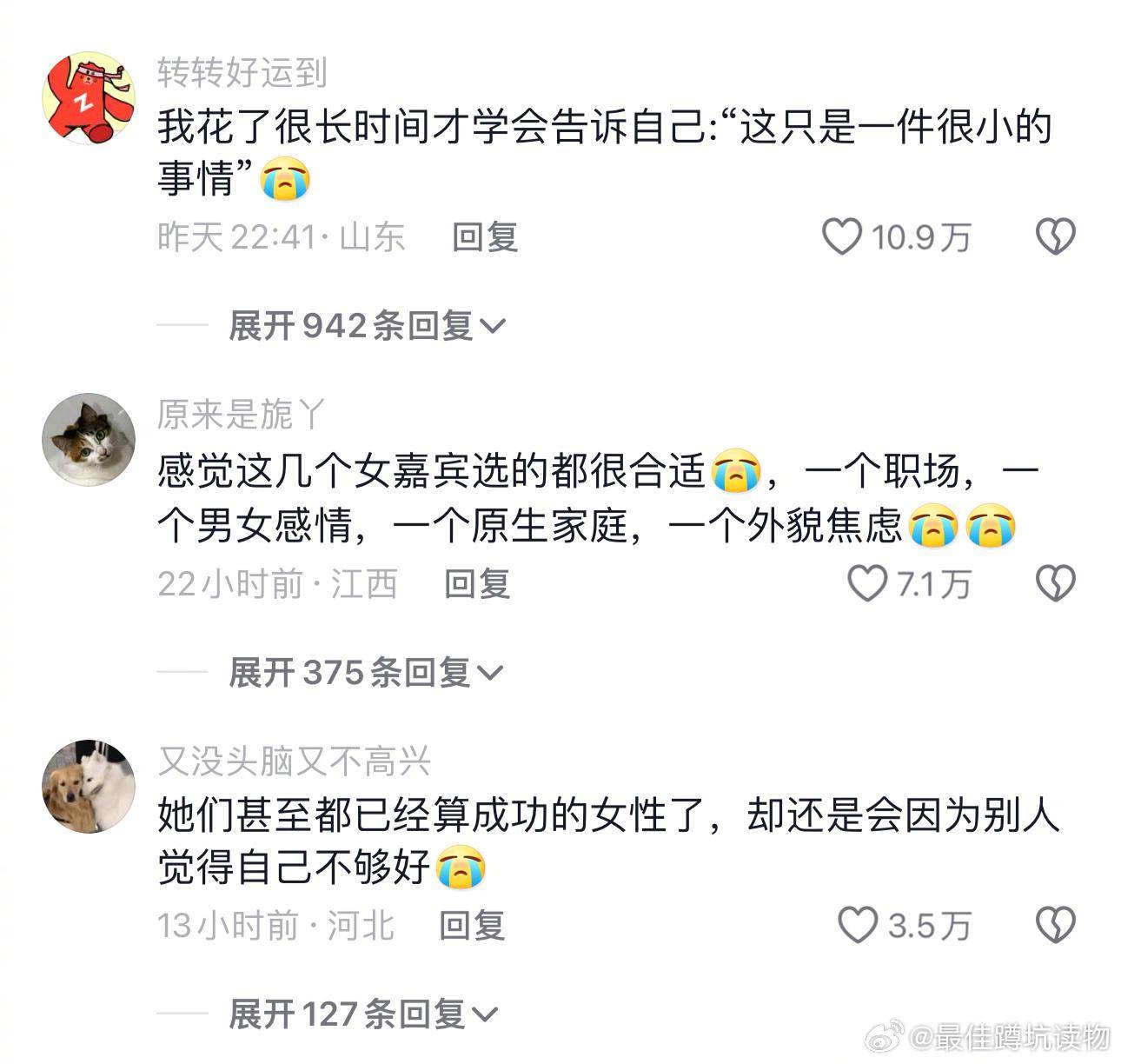Reply to the comment from 河北
The image size is (1121, 1064).
[472, 925]
